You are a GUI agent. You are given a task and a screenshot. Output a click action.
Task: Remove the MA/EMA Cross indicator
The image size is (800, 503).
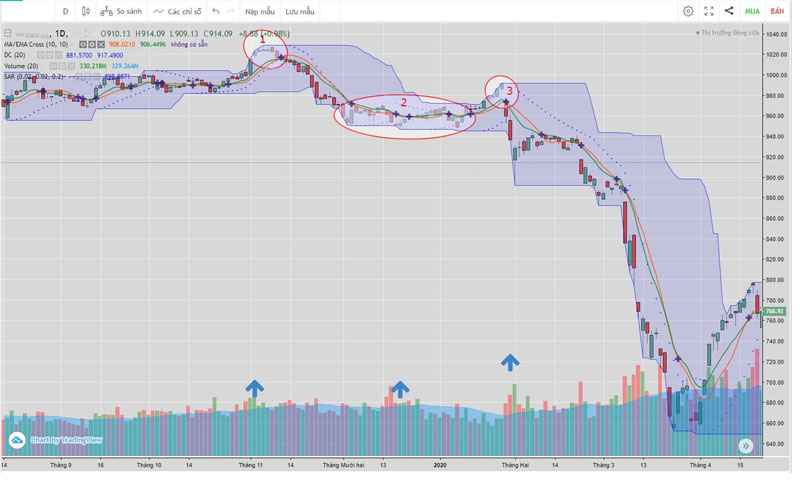point(101,44)
